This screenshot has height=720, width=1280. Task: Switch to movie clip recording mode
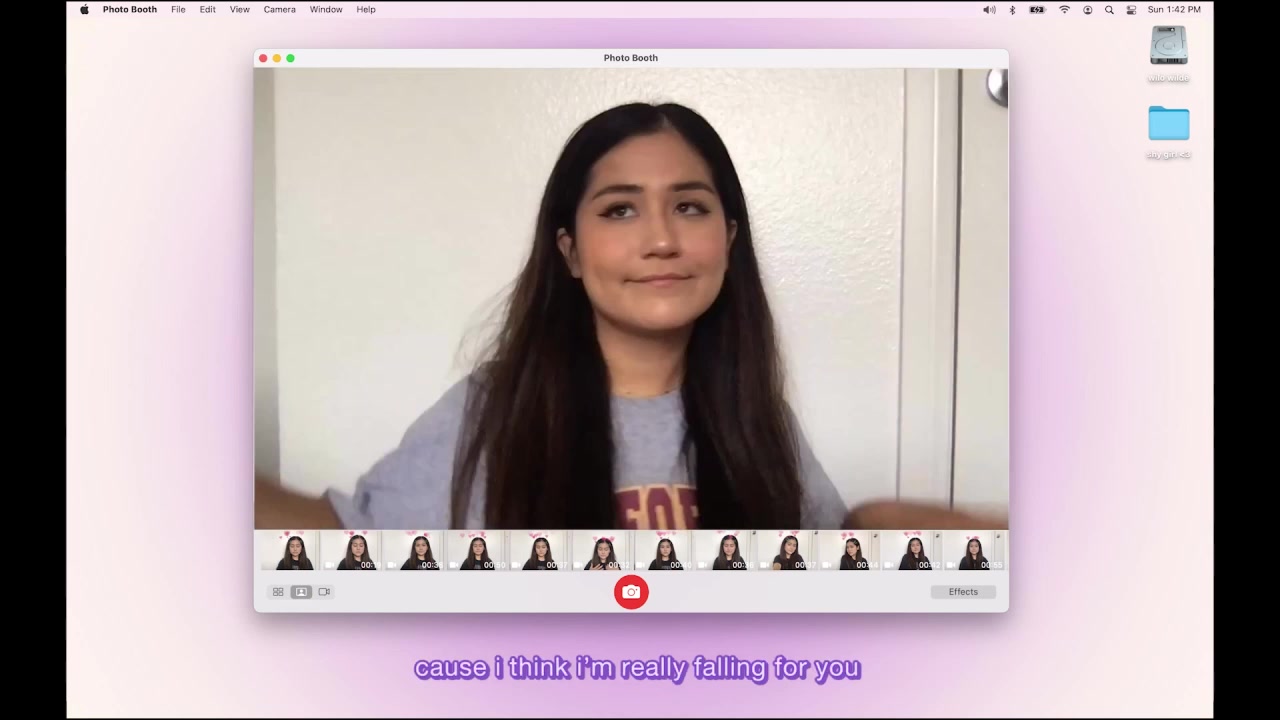pos(324,592)
